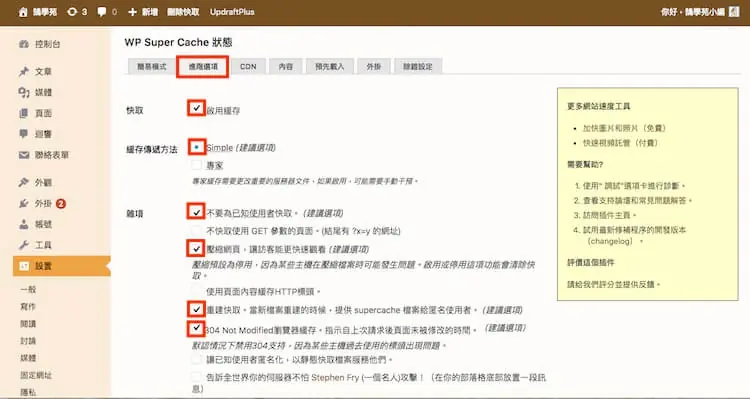Open the Posts 文章 pin icon
The image size is (750, 399).
(x=24, y=72)
